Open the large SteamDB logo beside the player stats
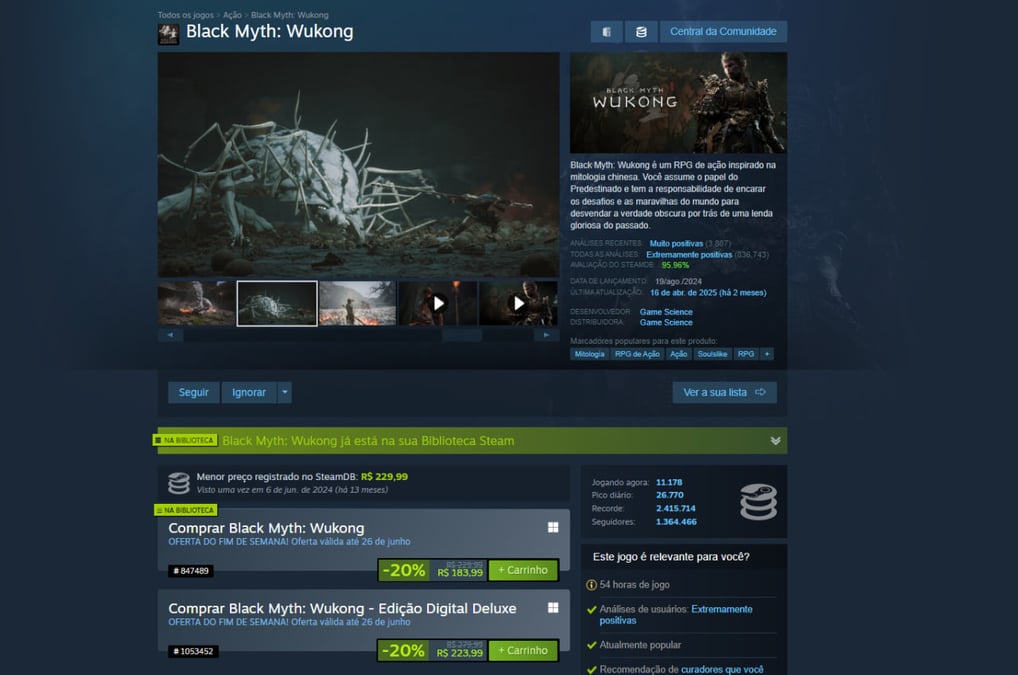 [x=758, y=502]
